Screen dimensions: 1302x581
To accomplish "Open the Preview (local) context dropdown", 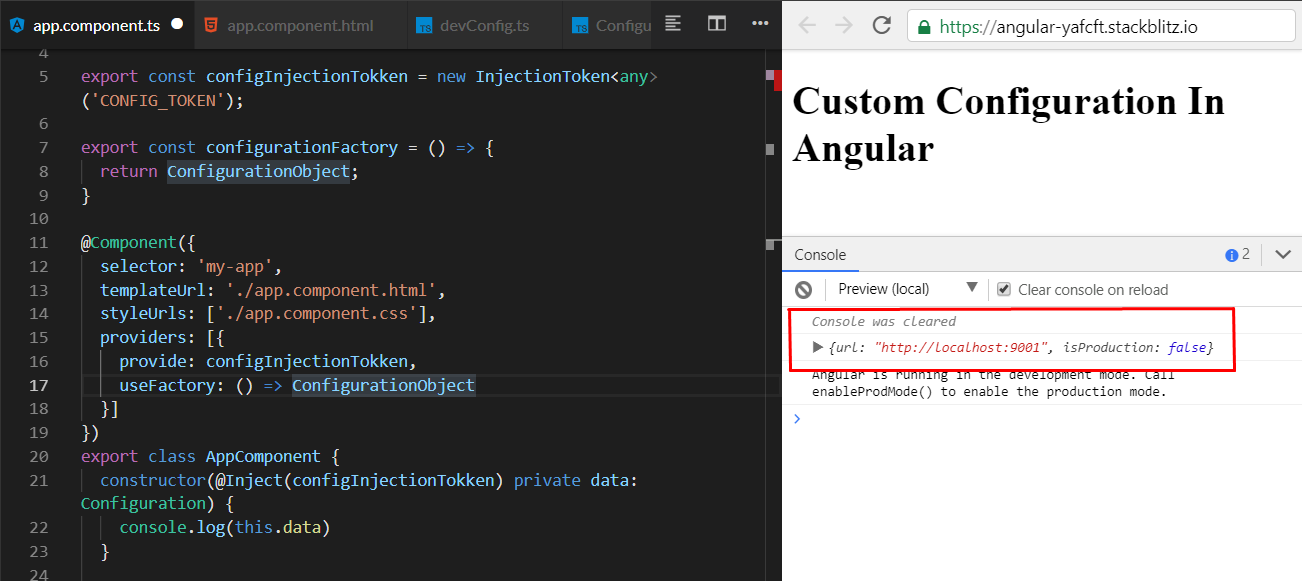I will tap(907, 289).
